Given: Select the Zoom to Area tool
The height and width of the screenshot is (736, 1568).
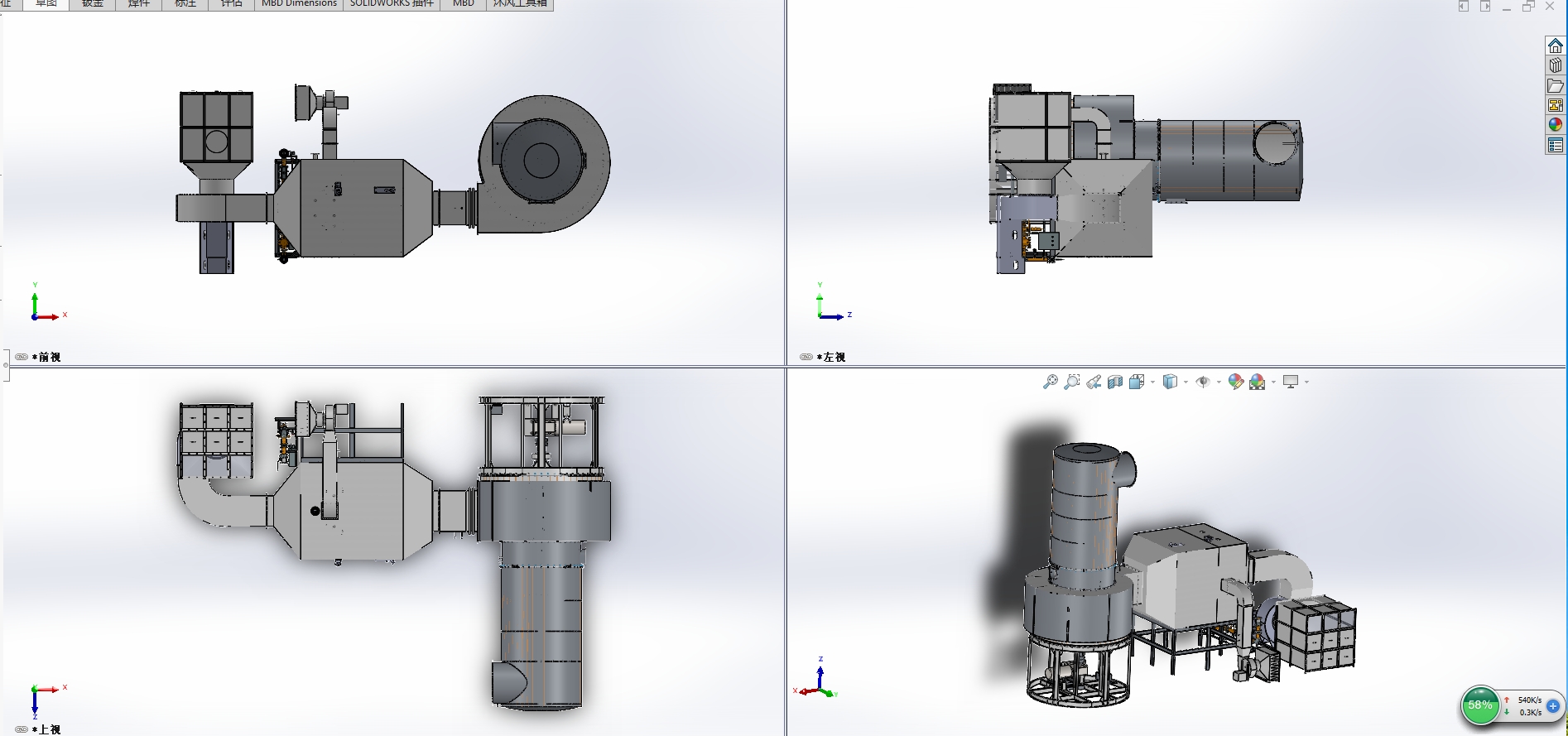Looking at the screenshot, I should pos(1071,382).
